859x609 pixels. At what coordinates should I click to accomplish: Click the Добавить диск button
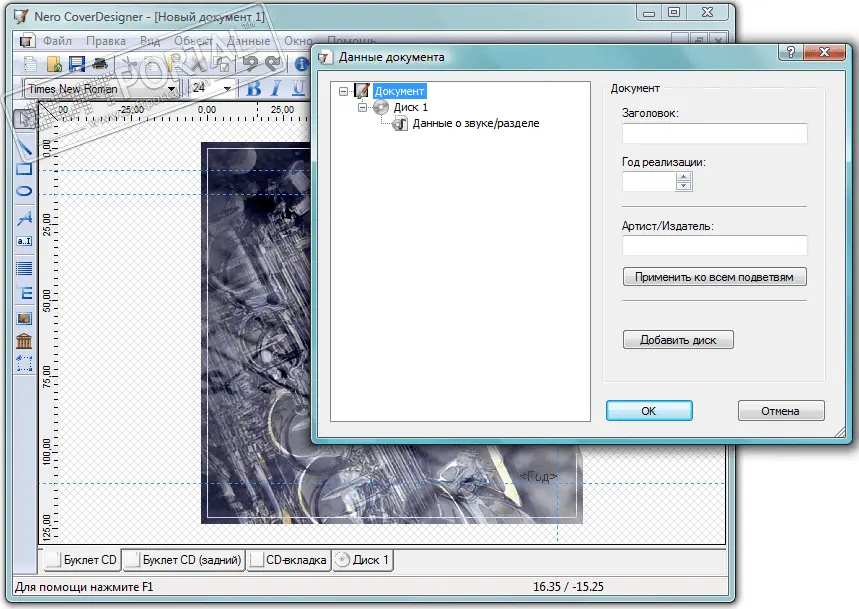pyautogui.click(x=678, y=340)
